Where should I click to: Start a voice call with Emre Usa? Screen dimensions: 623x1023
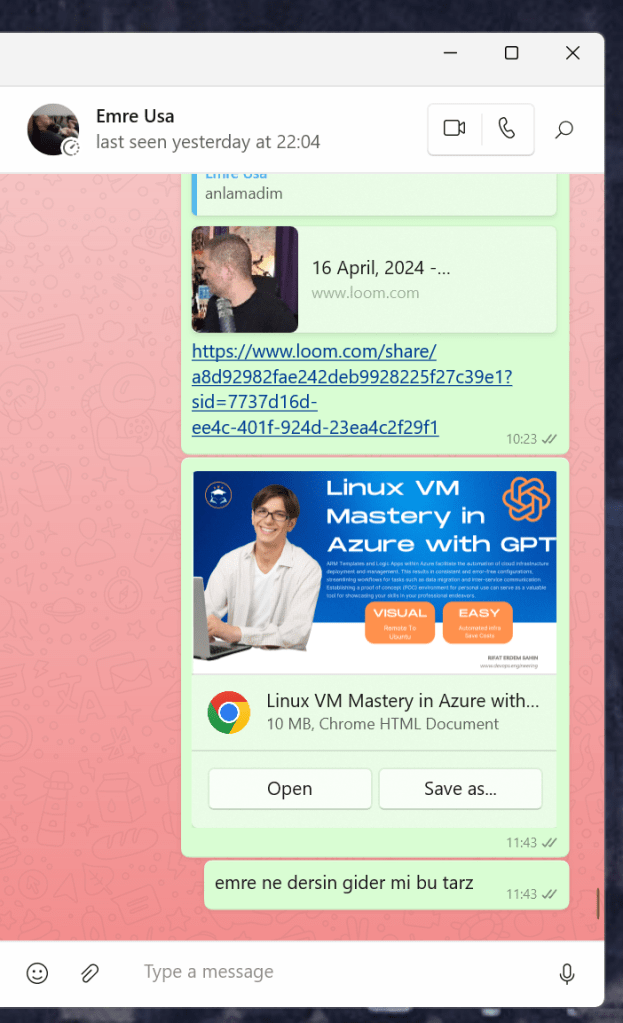507,129
